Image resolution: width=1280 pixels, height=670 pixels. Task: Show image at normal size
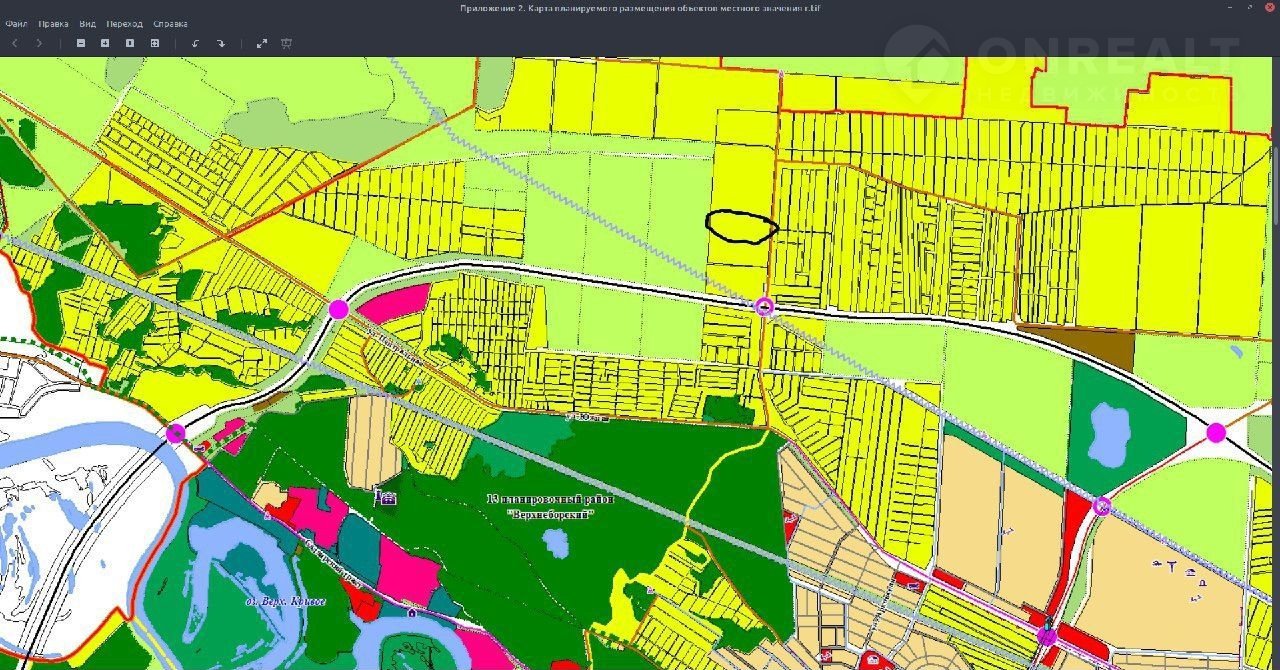click(x=130, y=43)
